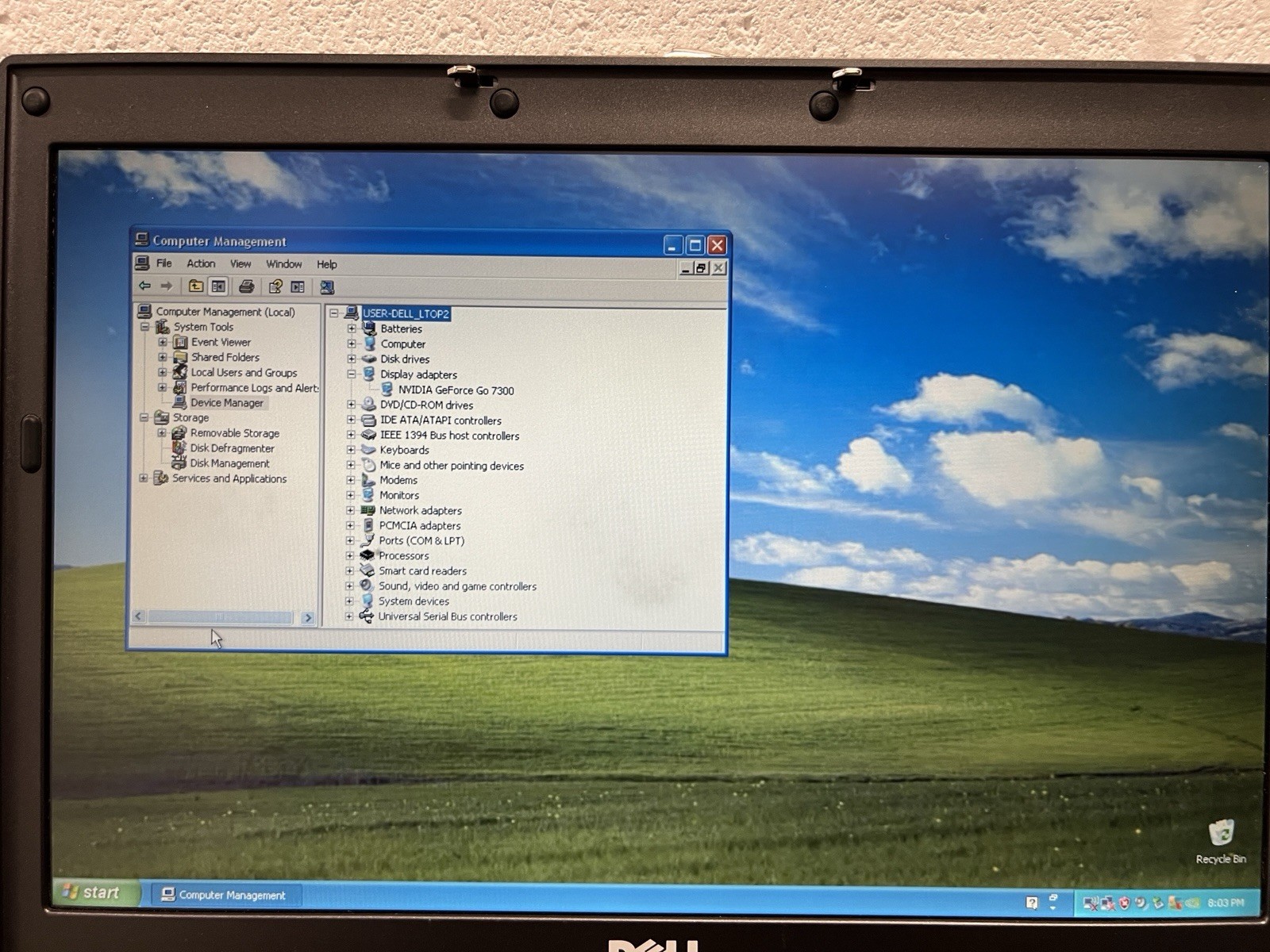1270x952 pixels.
Task: Click the DVD/CD-ROM drives icon
Action: (x=368, y=405)
